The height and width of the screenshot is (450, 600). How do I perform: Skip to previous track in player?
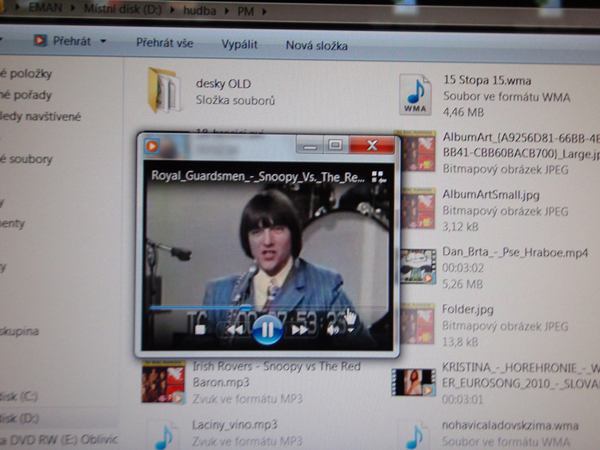[234, 329]
